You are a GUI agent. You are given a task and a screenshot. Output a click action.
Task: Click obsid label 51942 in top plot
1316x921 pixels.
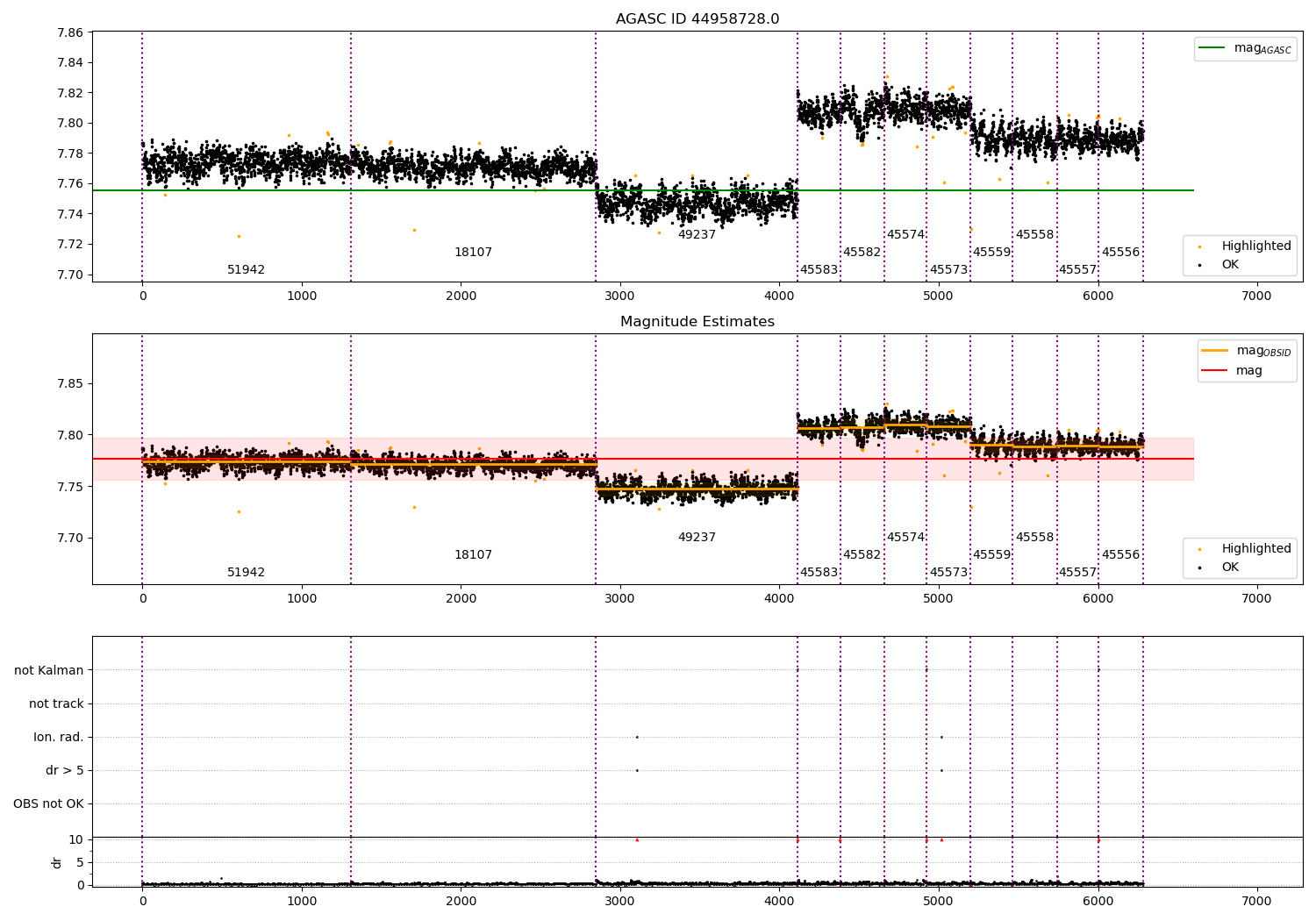(x=246, y=270)
